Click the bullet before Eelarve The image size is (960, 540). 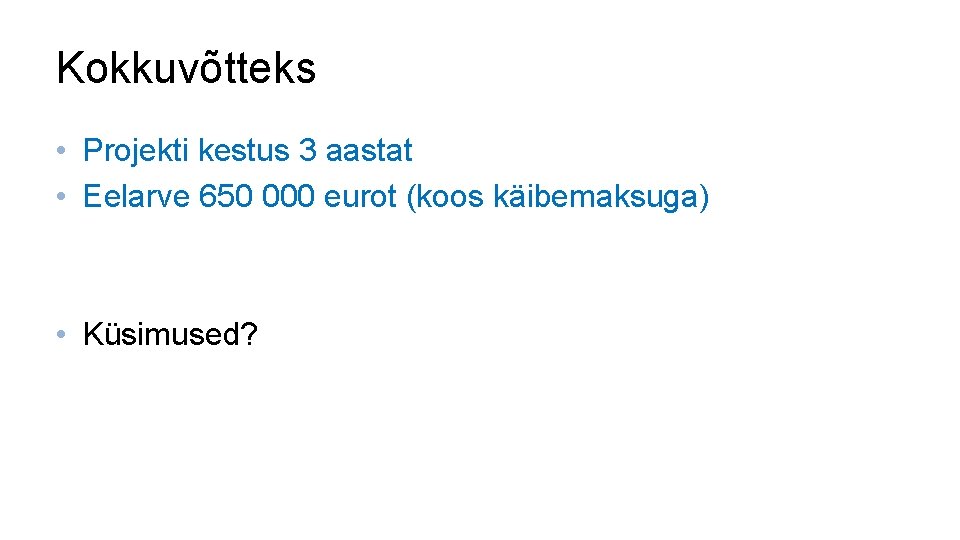pyautogui.click(x=62, y=198)
